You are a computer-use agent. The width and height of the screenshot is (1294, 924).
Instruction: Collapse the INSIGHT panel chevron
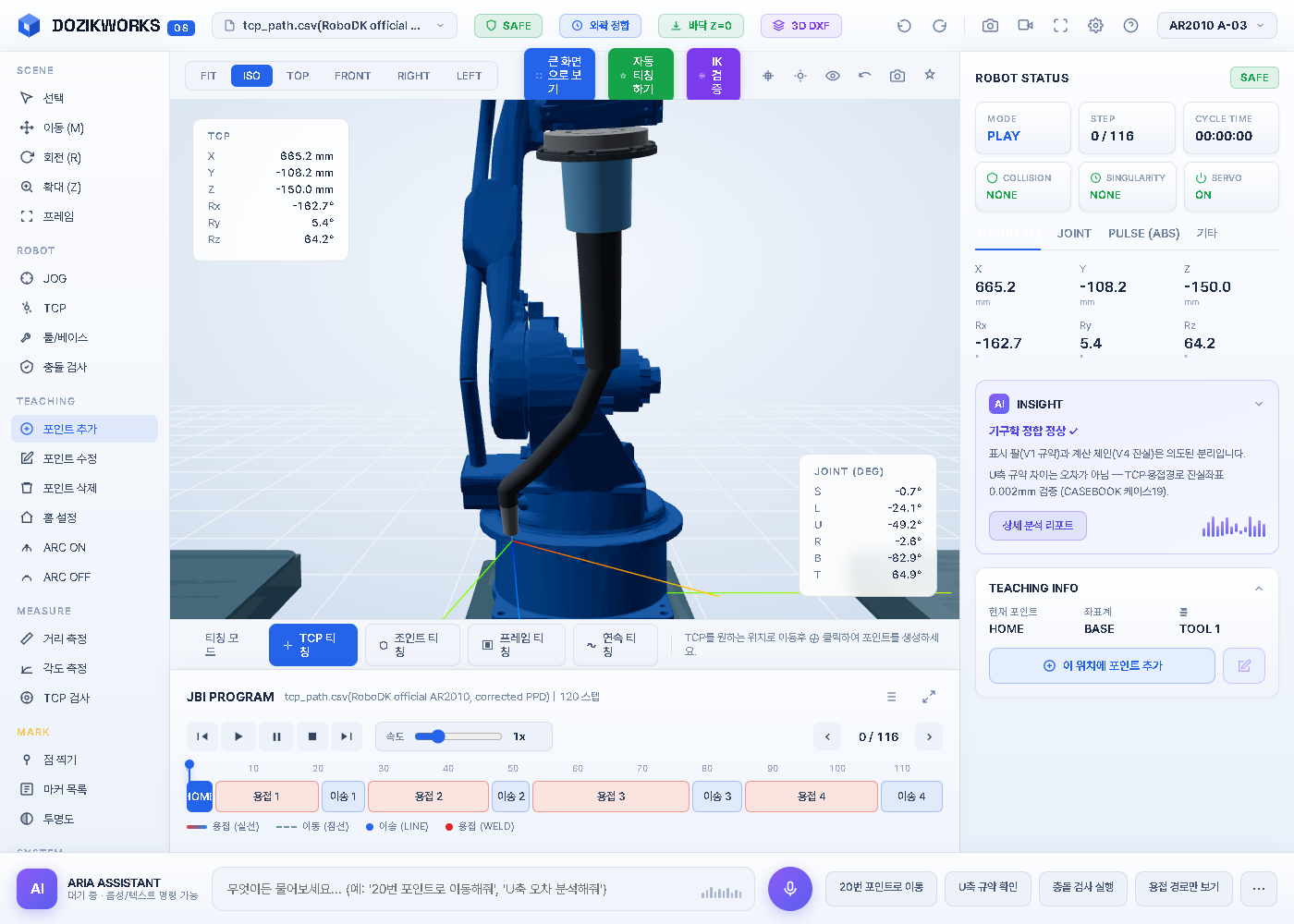click(x=1259, y=404)
